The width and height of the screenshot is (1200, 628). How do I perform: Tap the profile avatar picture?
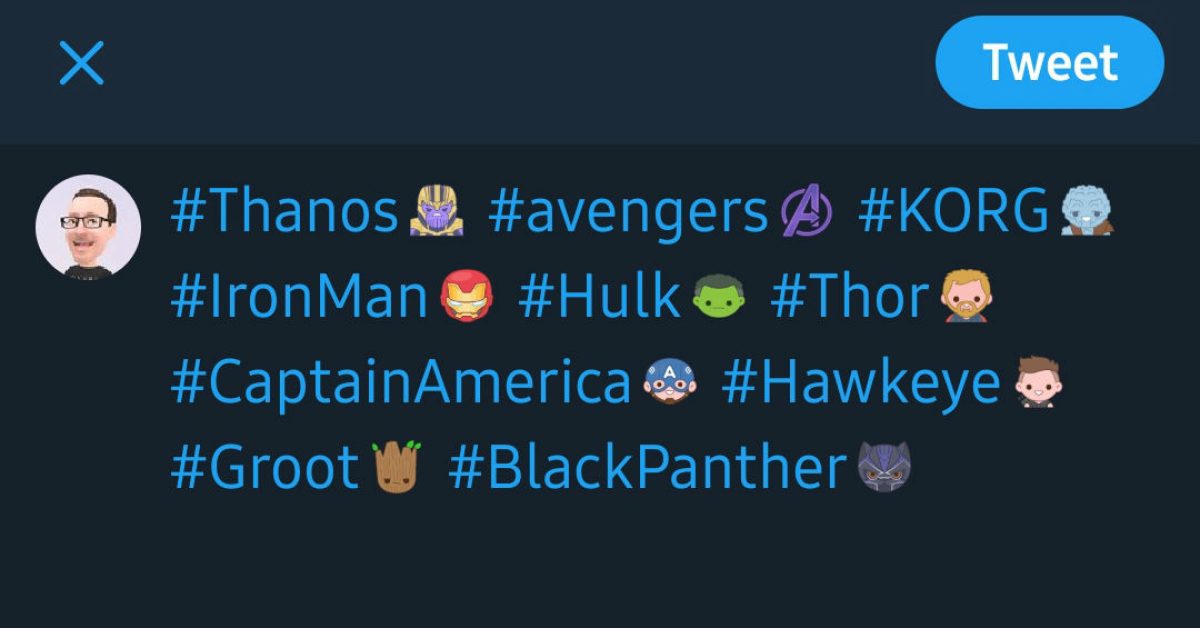pos(88,226)
